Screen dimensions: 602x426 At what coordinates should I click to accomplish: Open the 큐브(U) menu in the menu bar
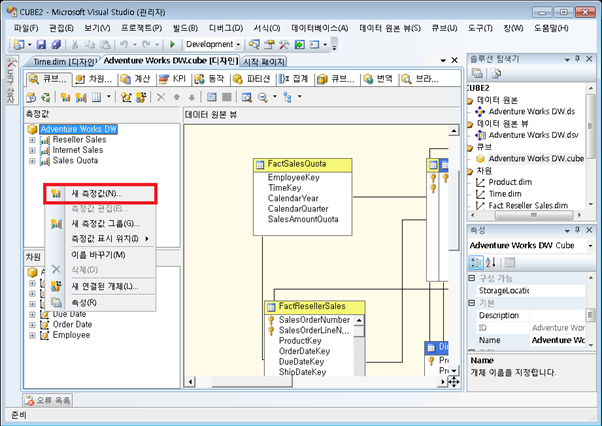pos(444,28)
